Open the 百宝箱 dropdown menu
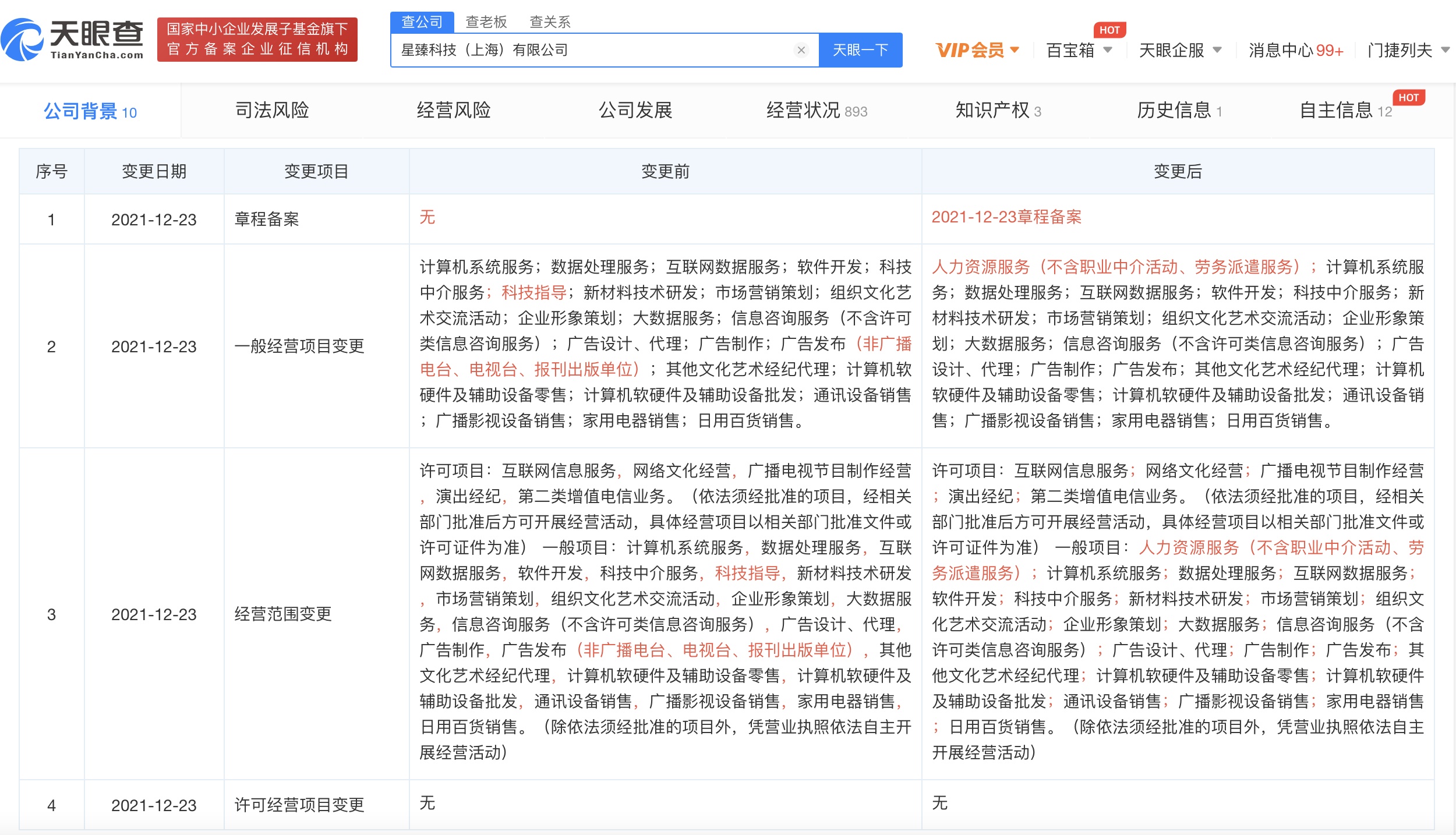The height and width of the screenshot is (835, 1456). pos(1079,50)
